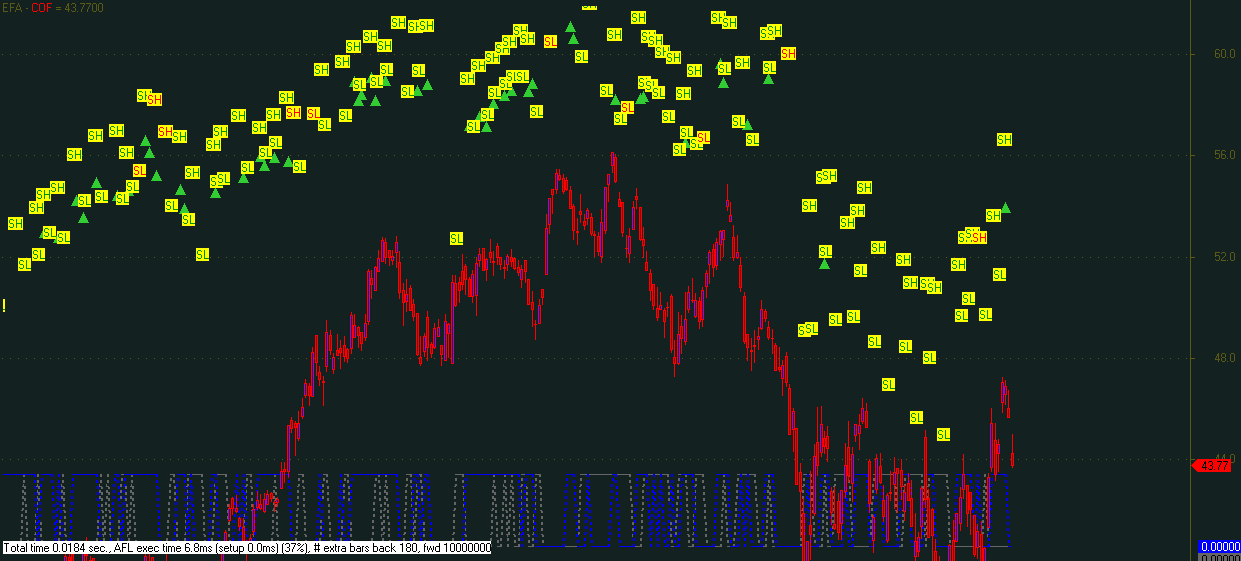This screenshot has width=1241, height=561.
Task: Click the green triangle under the SL near the 52.0 level
Action: click(824, 263)
